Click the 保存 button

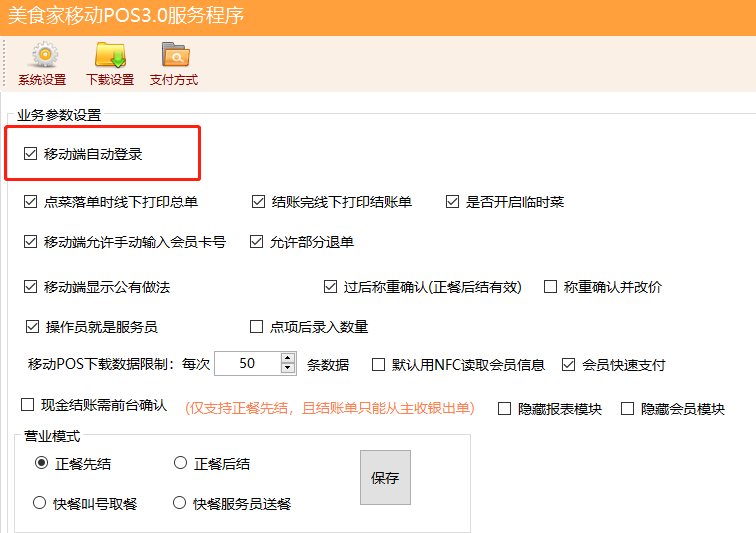385,478
